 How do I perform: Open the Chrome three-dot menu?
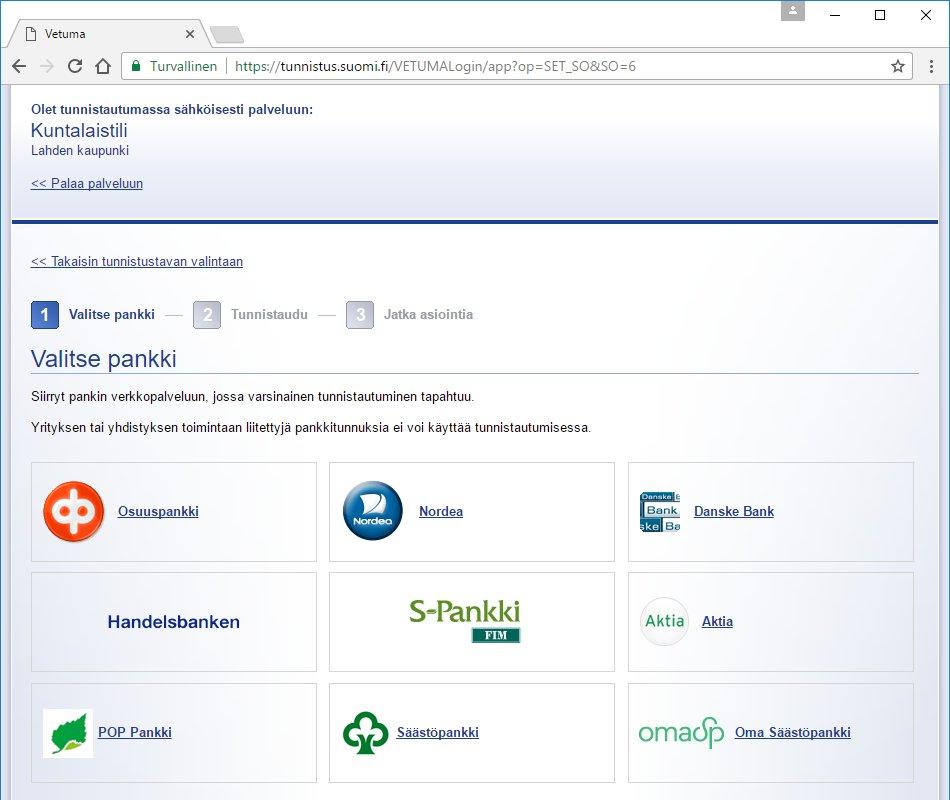(x=931, y=66)
